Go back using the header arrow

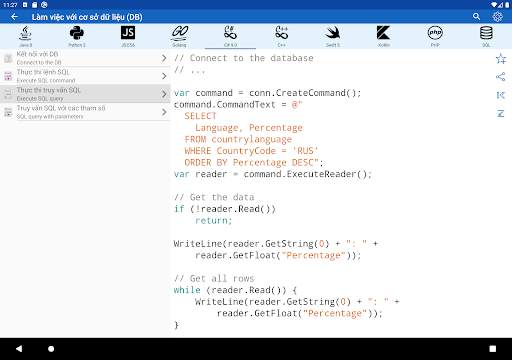(14, 17)
